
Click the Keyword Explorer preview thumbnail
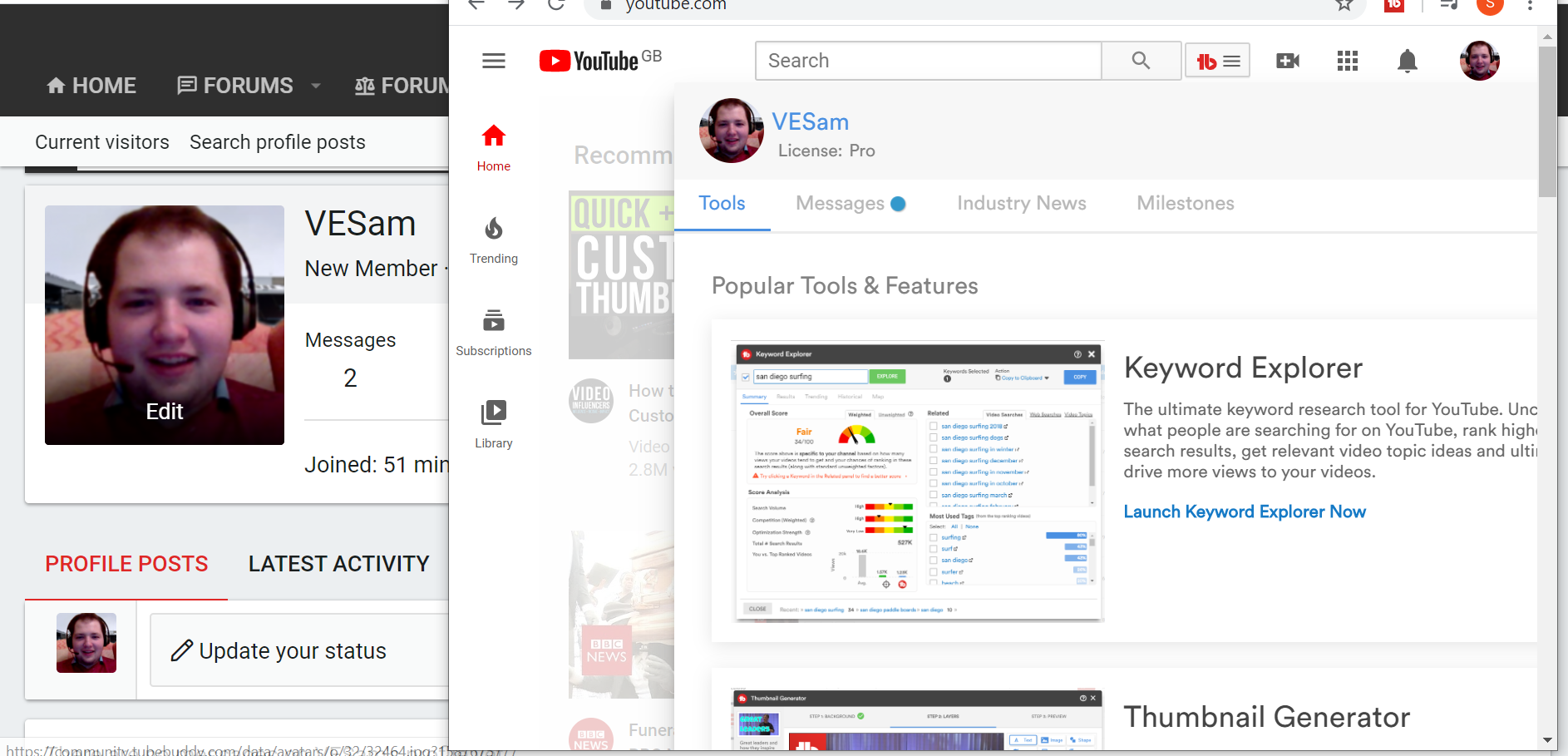[918, 482]
